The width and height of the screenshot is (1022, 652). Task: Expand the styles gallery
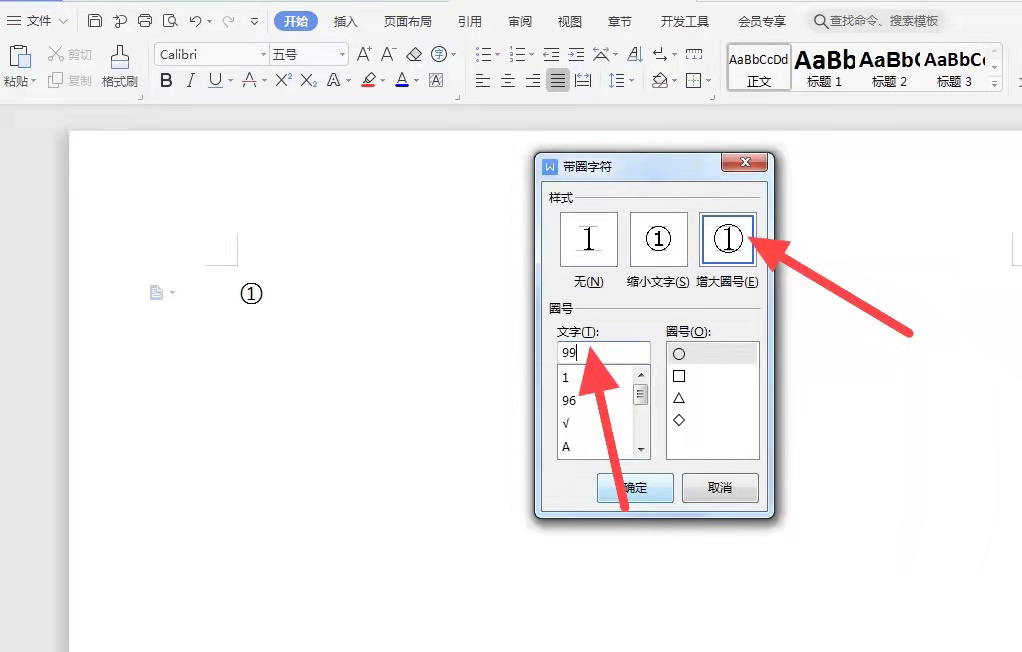coord(994,83)
